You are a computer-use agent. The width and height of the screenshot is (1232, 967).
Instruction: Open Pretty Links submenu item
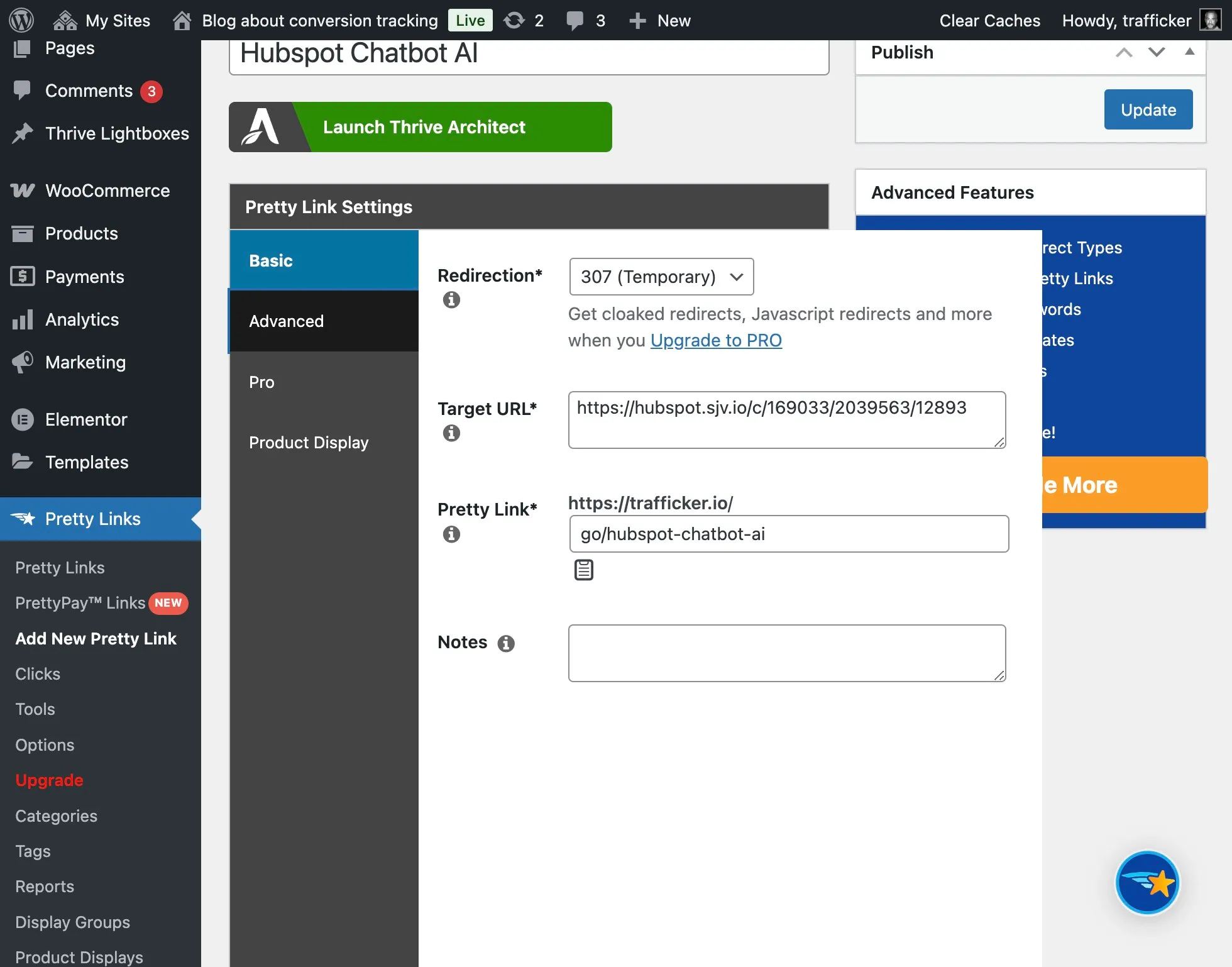point(60,568)
